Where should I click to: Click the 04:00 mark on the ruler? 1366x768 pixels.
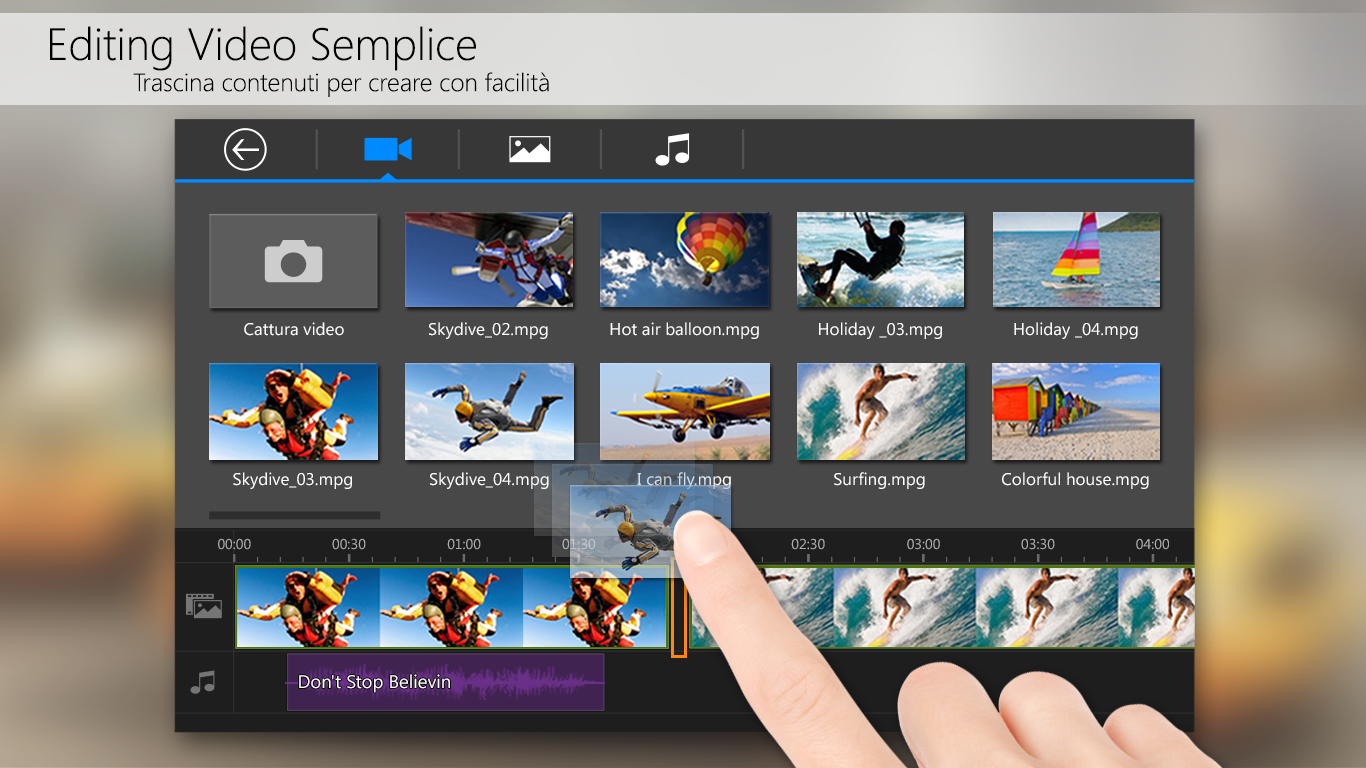click(1152, 544)
